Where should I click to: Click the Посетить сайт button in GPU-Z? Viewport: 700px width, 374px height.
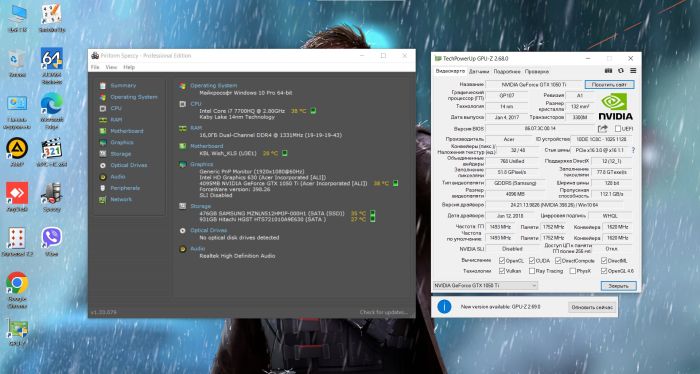coord(609,84)
